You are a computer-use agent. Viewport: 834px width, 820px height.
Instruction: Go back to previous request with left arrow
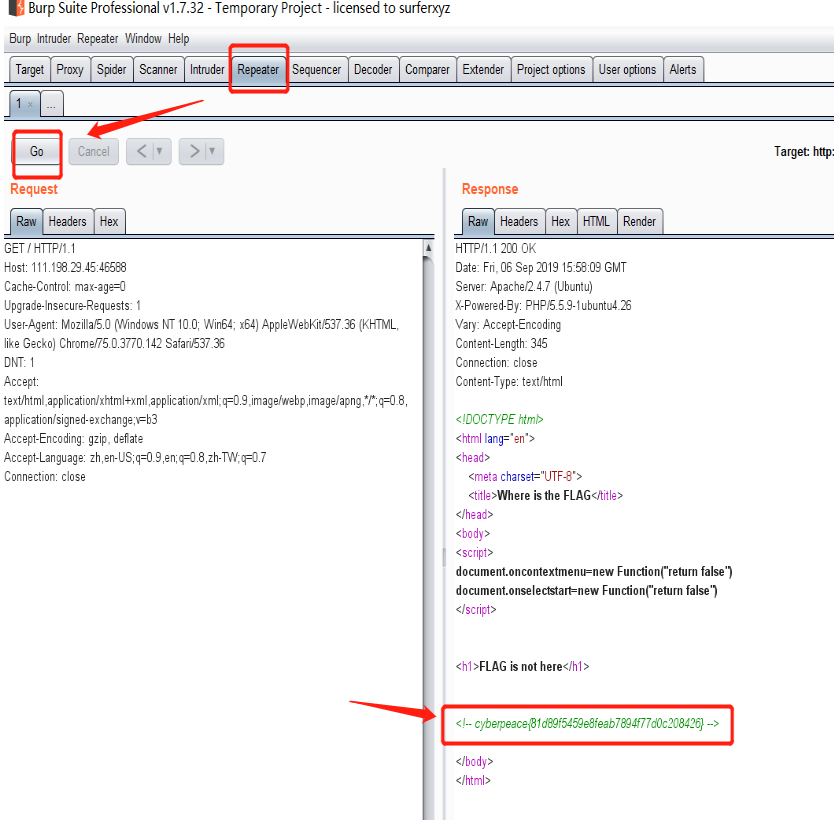click(x=141, y=152)
